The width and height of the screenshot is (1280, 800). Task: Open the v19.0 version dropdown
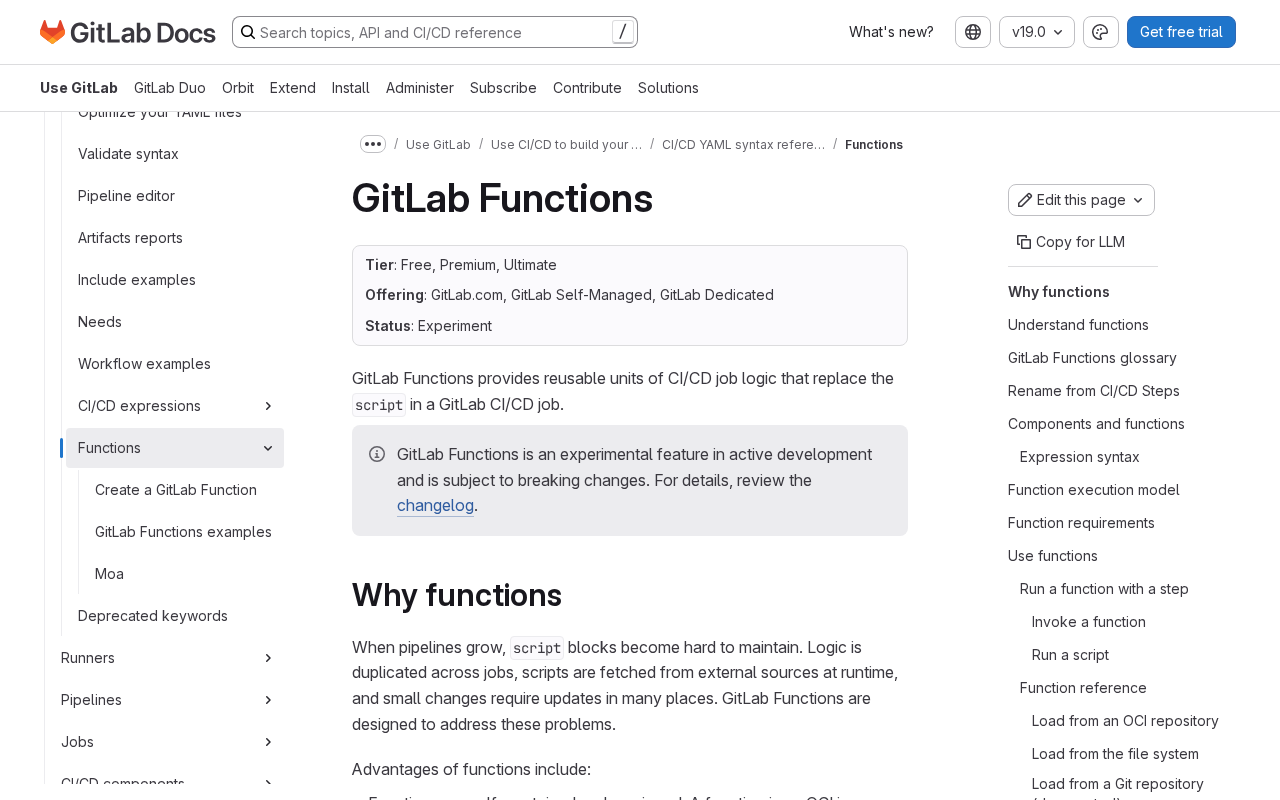point(1037,32)
